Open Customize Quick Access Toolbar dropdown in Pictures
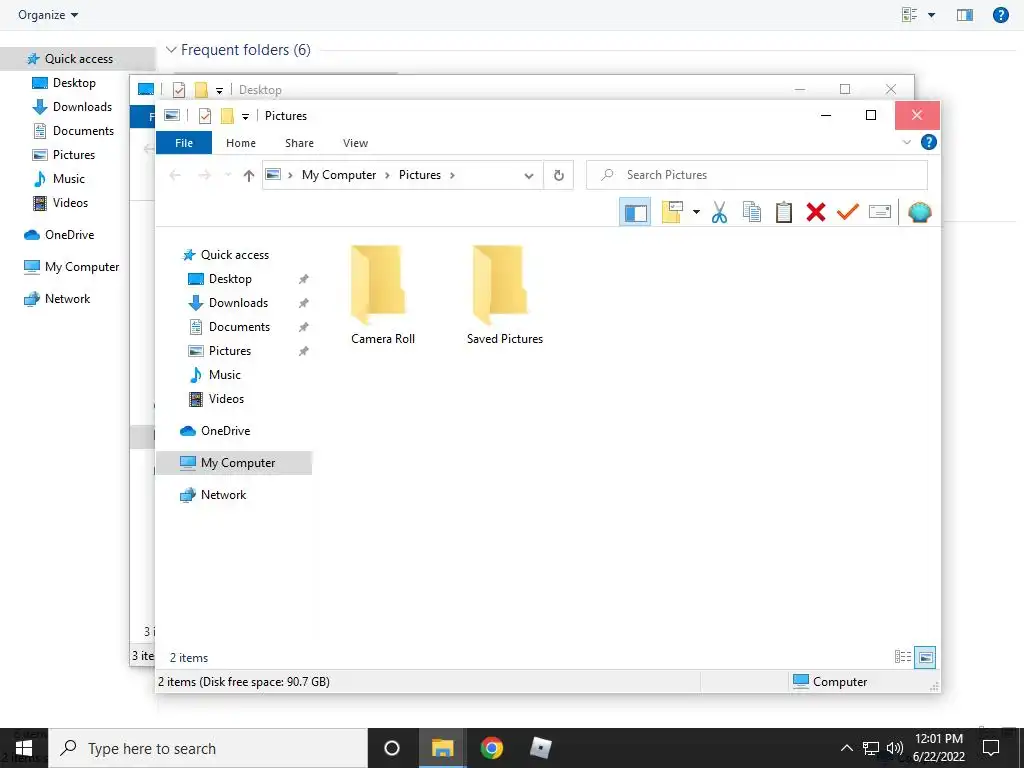 246,117
